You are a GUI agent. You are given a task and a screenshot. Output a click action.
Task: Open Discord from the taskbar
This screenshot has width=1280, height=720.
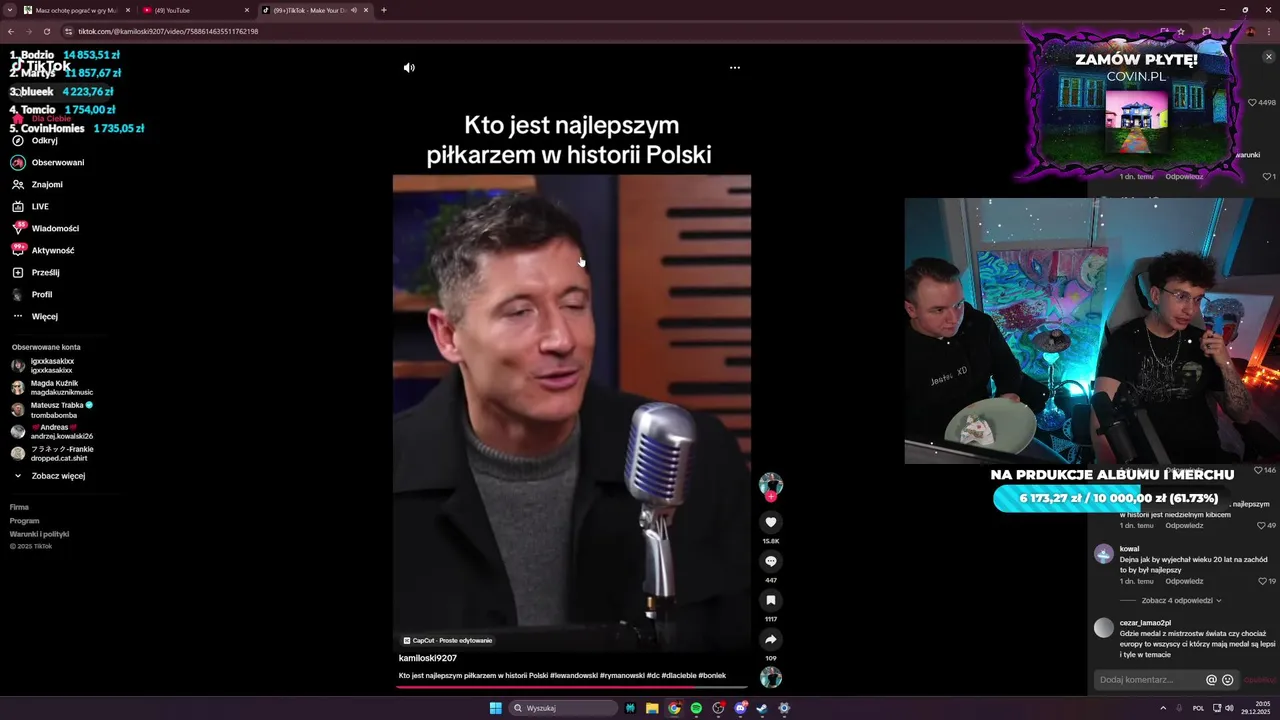click(x=740, y=708)
